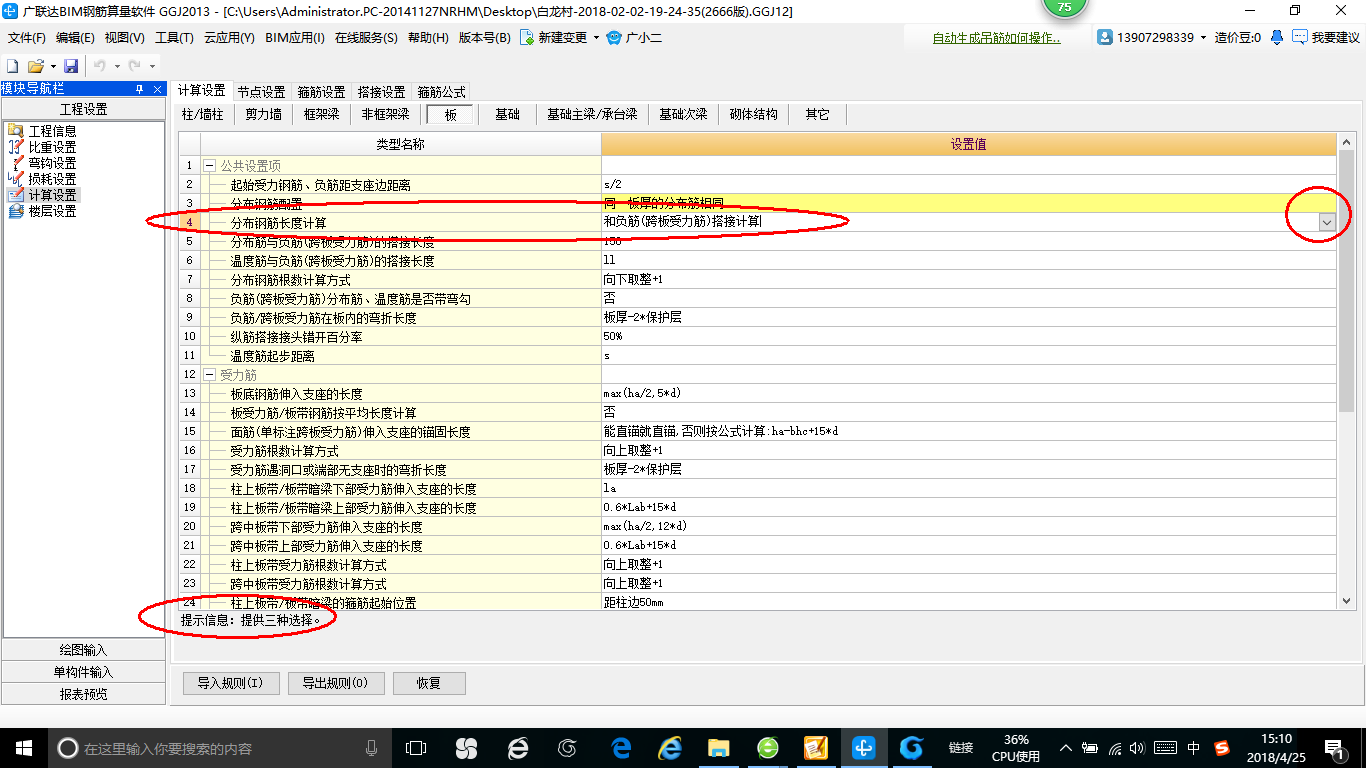Collapse the 受力筋 group
This screenshot has height=768, width=1366.
pyautogui.click(x=209, y=374)
